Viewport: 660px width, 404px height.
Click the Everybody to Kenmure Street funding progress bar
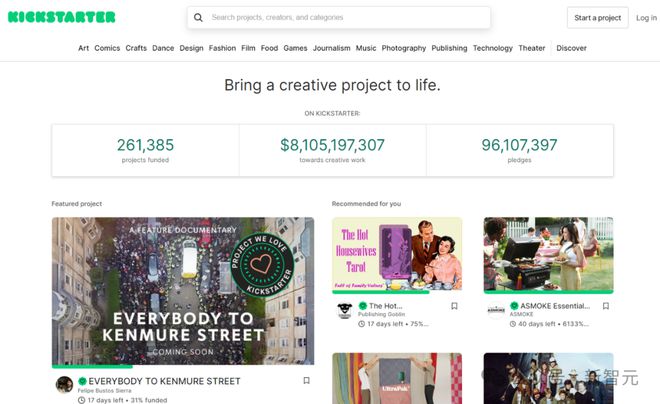click(x=183, y=367)
